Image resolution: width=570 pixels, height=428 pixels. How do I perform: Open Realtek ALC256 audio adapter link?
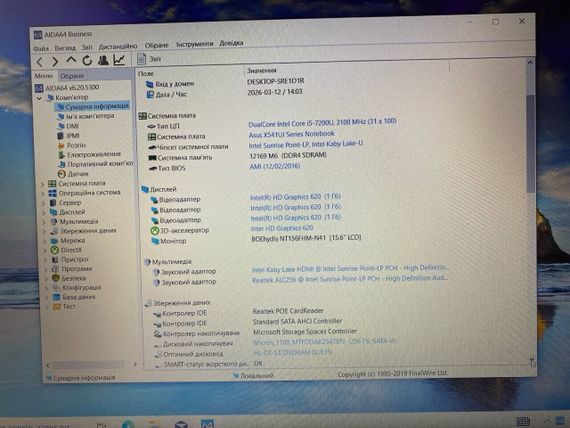[x=350, y=279]
